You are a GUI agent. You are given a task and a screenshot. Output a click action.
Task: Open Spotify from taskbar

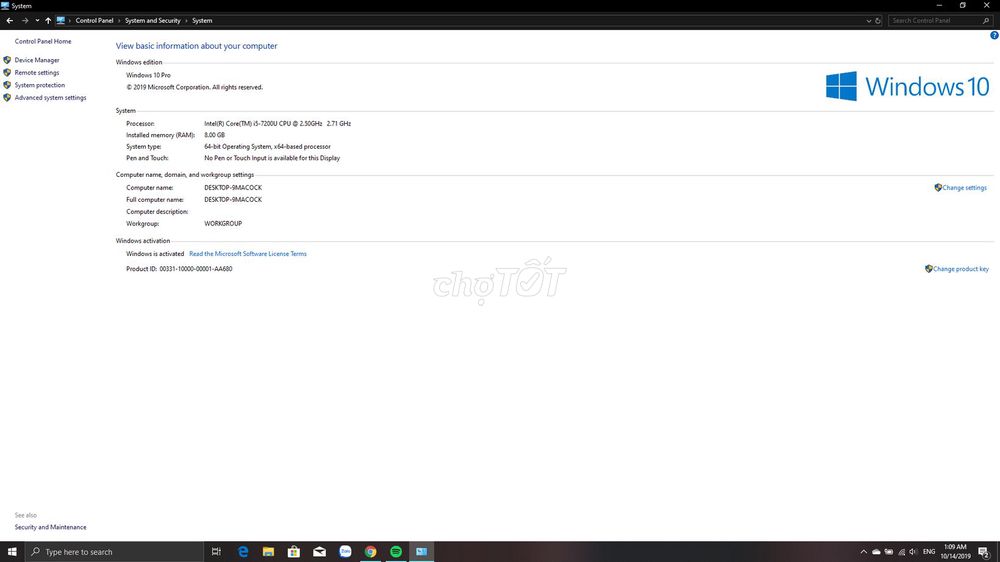396,552
